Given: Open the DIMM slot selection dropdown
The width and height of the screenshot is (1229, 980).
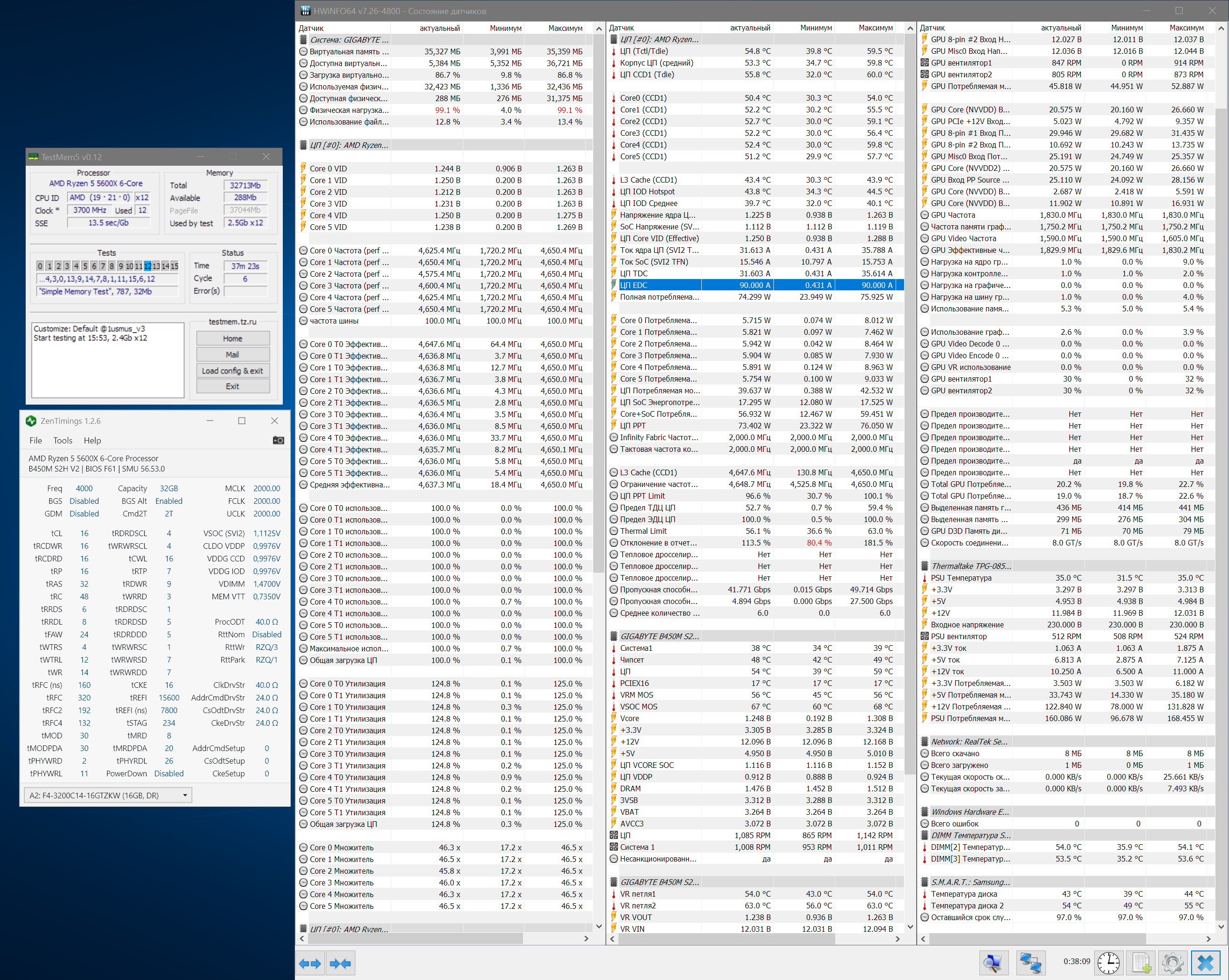Looking at the screenshot, I should [x=184, y=796].
